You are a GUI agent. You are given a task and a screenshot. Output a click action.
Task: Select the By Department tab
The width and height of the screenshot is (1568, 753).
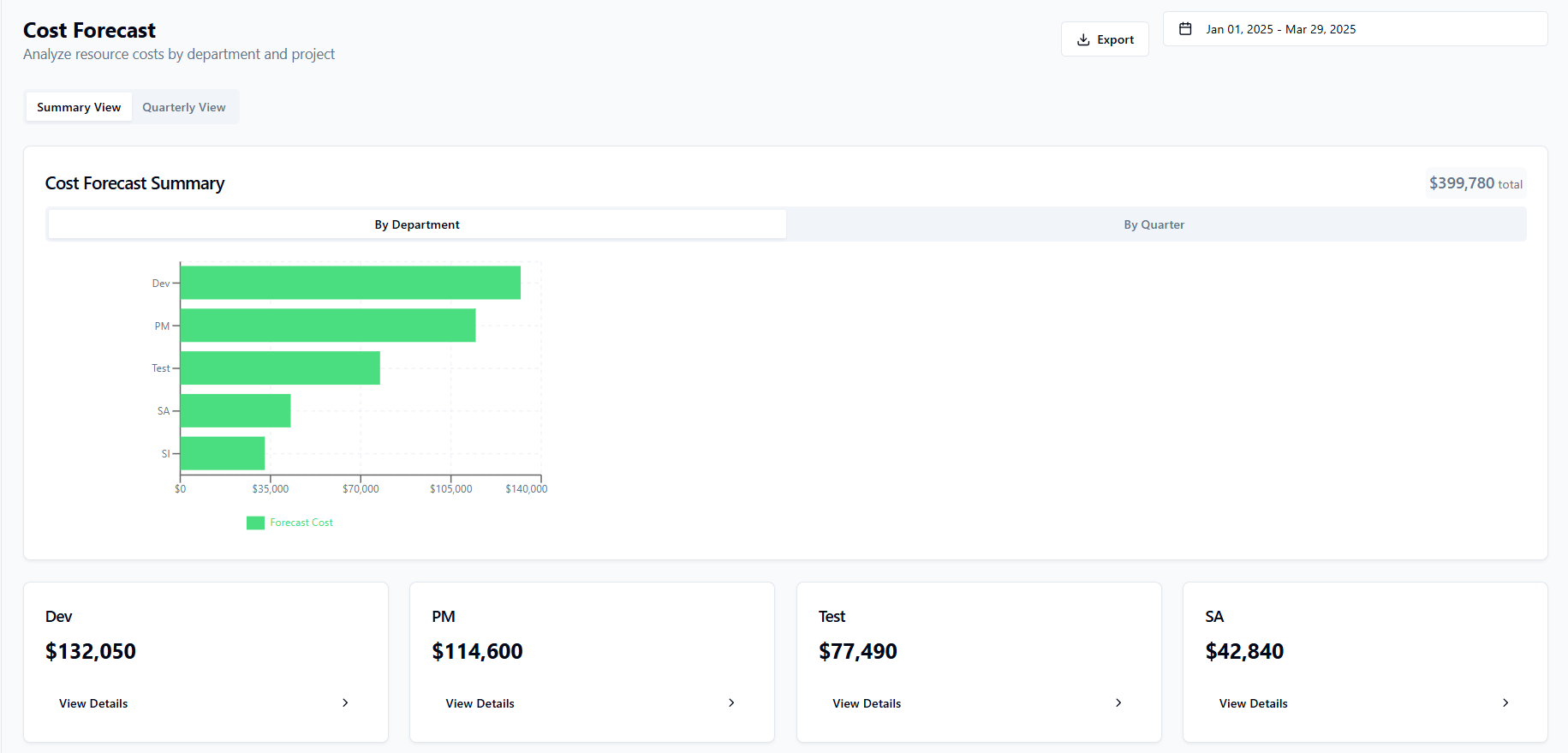tap(417, 224)
